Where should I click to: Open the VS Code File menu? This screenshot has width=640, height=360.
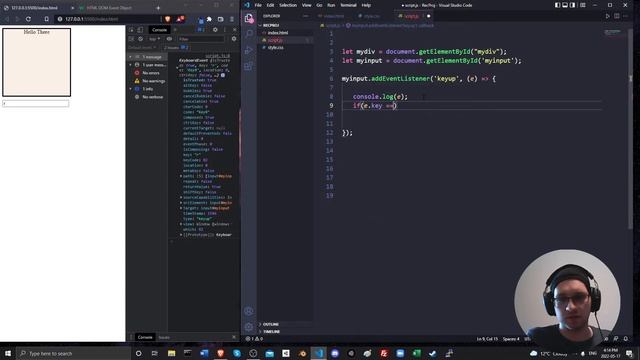point(258,5)
